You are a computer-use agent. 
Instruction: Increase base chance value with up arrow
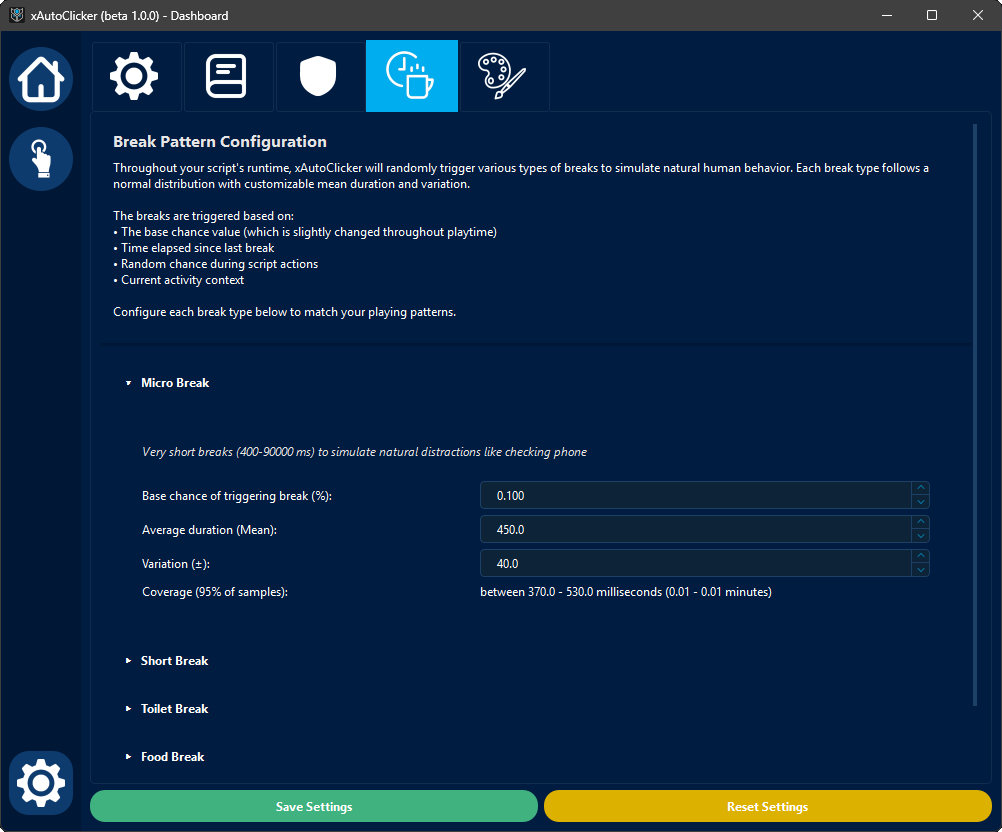pyautogui.click(x=920, y=489)
